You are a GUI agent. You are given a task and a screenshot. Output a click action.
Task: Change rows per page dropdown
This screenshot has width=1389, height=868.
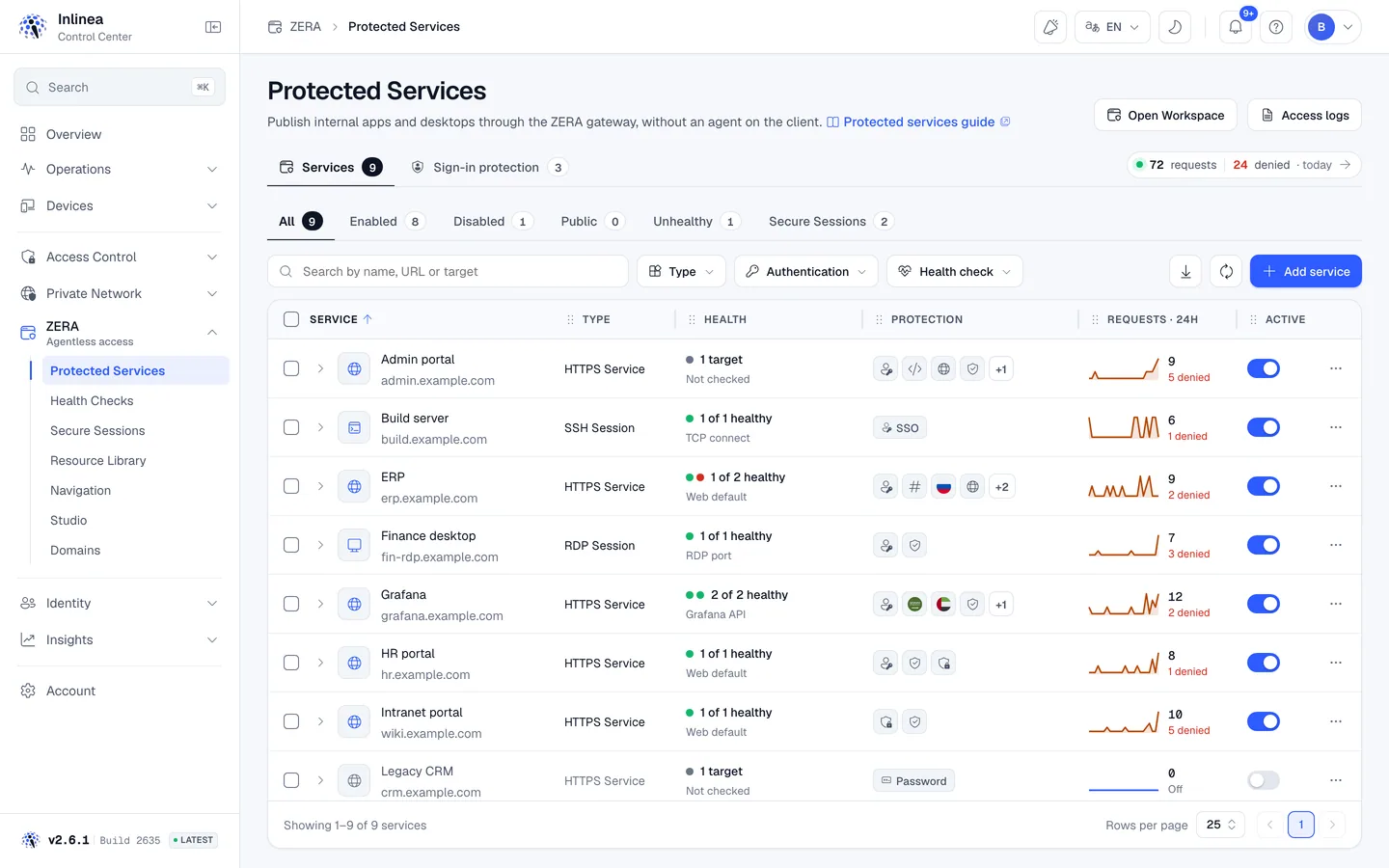point(1221,825)
